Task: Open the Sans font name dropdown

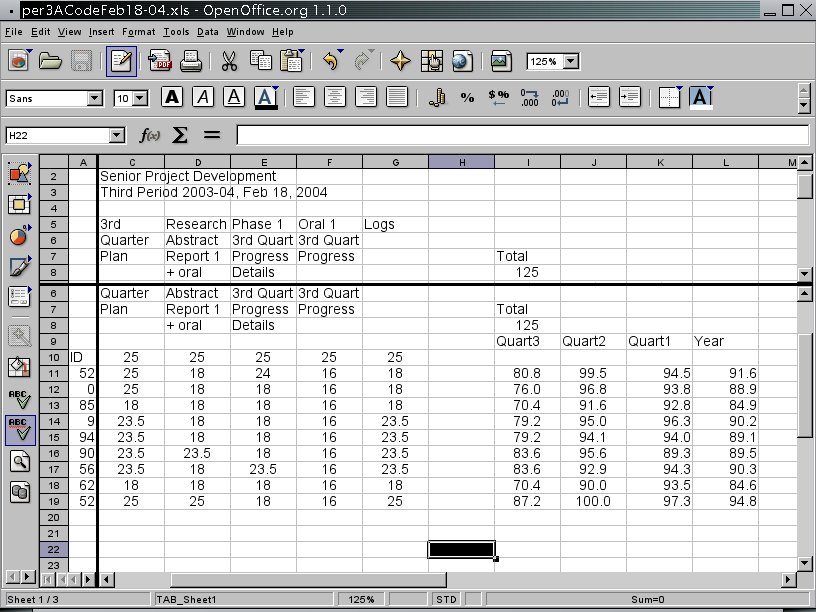Action: [94, 98]
